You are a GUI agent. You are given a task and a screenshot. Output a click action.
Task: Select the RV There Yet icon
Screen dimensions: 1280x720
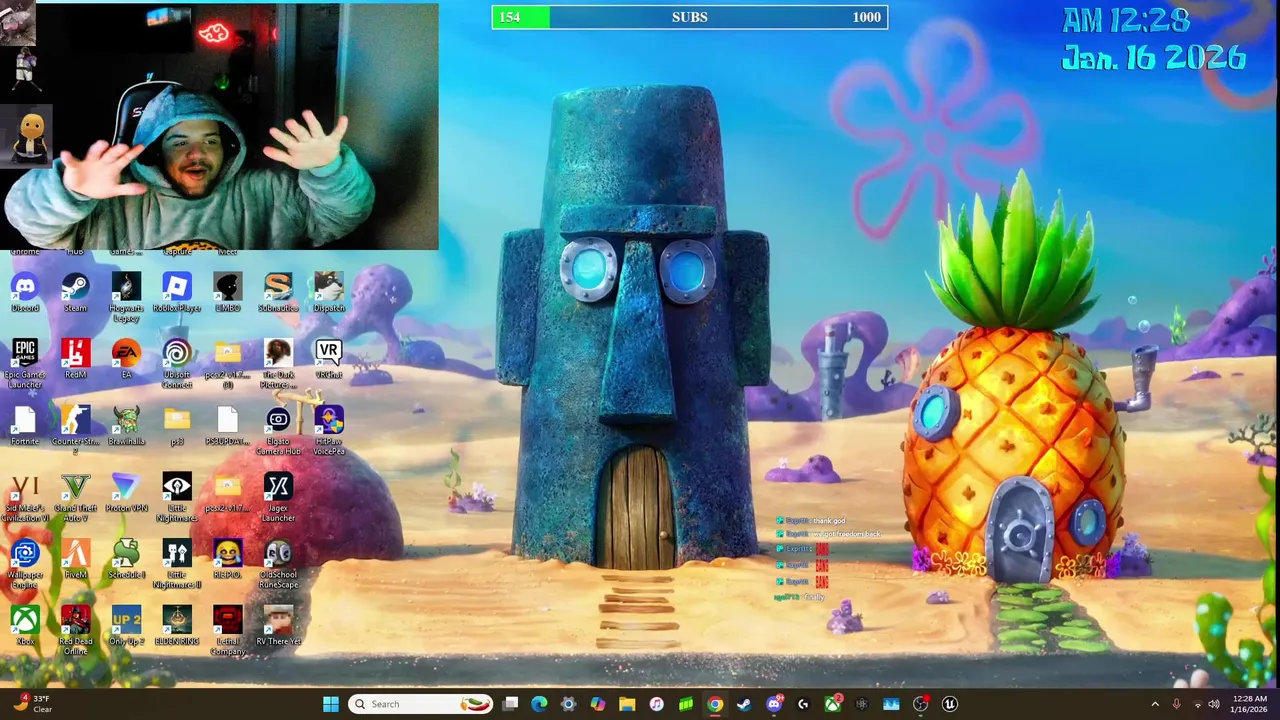click(x=278, y=625)
